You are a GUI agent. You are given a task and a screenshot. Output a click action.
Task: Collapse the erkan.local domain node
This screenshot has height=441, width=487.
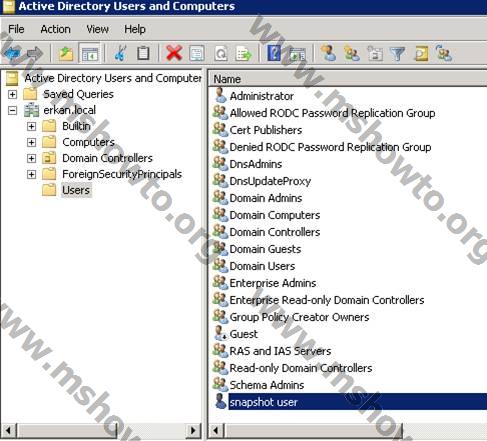point(12,110)
